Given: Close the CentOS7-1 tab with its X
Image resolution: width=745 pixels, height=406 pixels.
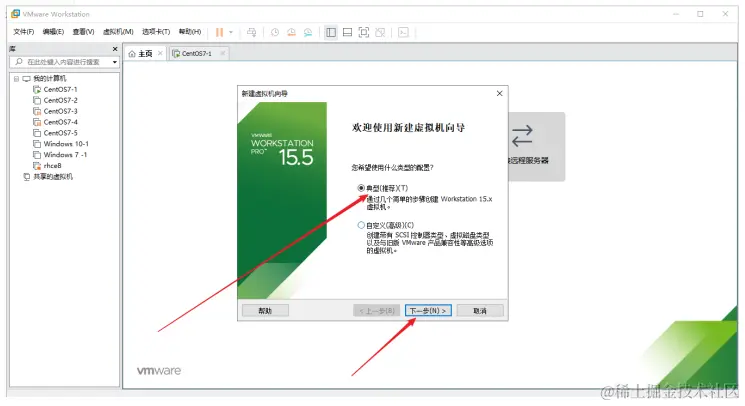Looking at the screenshot, I should [222, 53].
